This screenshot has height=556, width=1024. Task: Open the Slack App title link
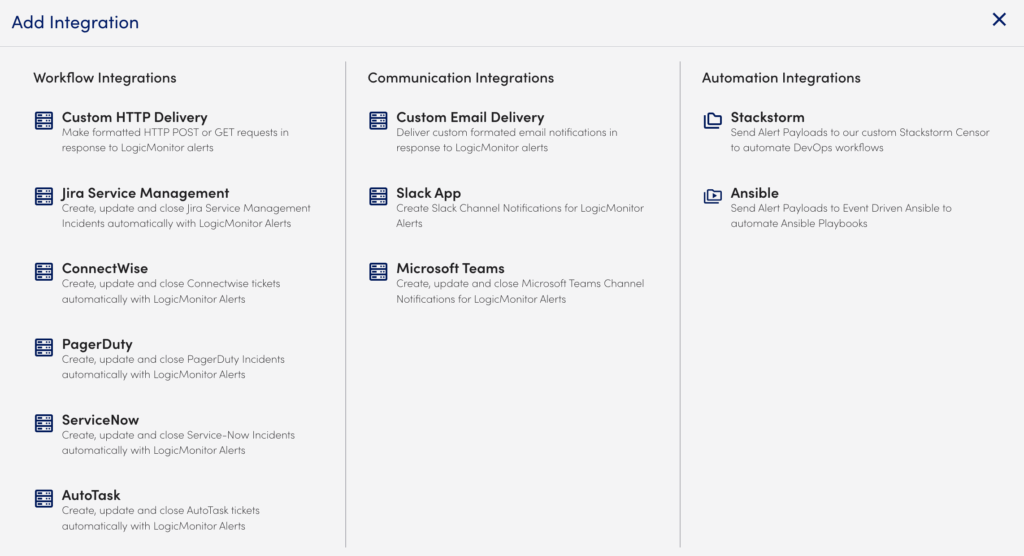[x=428, y=193]
